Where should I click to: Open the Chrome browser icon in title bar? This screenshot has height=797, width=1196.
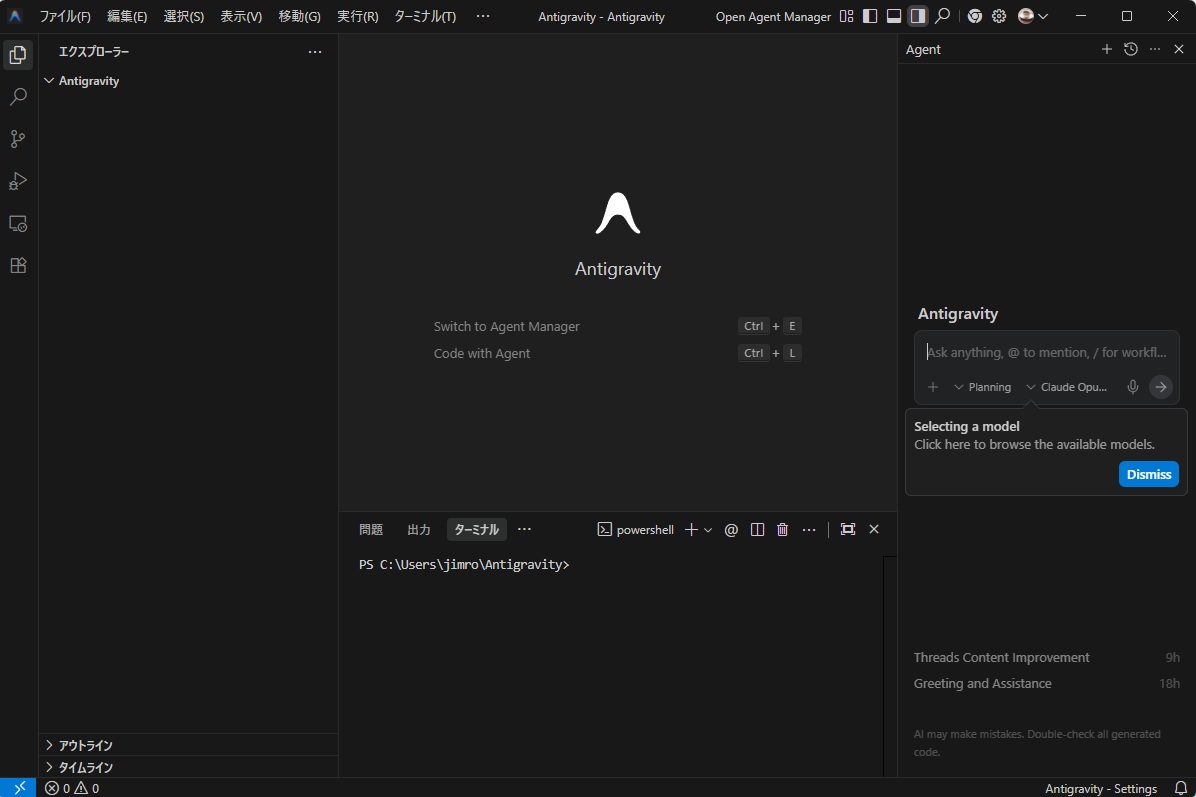click(974, 17)
